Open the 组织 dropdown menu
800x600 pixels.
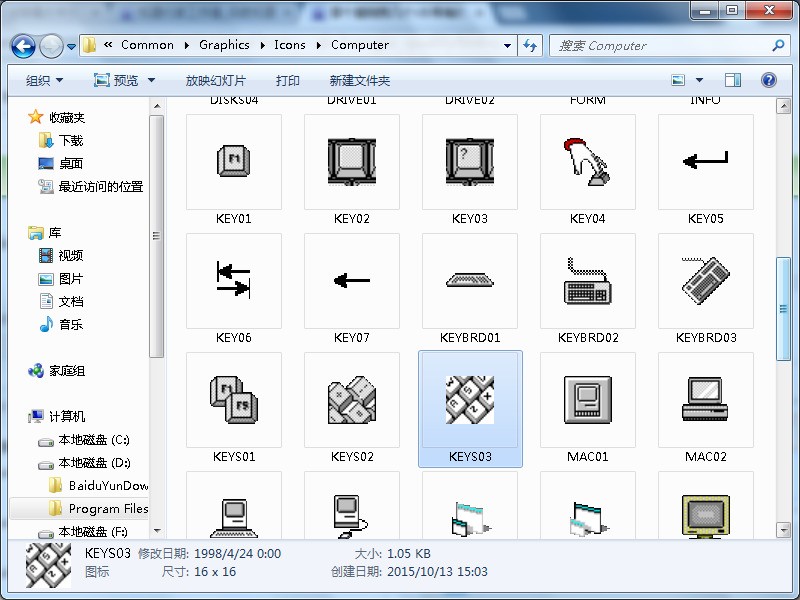44,80
